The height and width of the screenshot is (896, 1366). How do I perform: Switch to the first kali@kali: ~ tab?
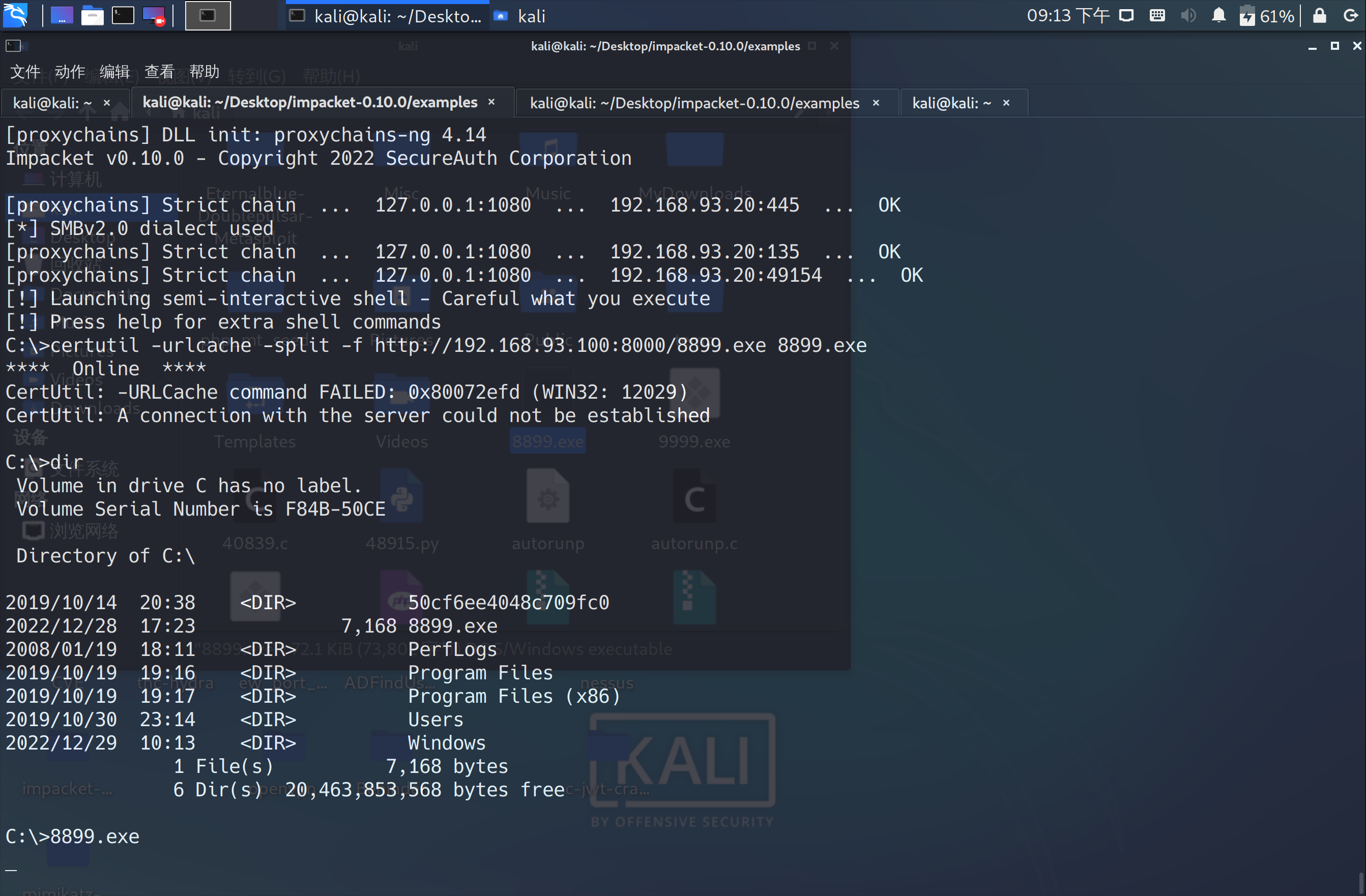click(x=52, y=103)
